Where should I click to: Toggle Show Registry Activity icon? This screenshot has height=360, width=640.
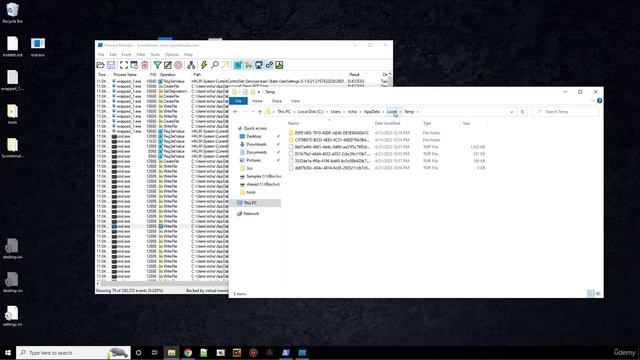tap(238, 65)
